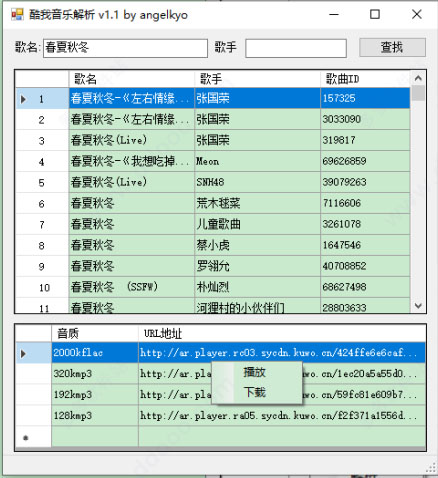Click artist cell 朴灿烈
Image resolution: width=438 pixels, height=478 pixels.
pos(257,287)
